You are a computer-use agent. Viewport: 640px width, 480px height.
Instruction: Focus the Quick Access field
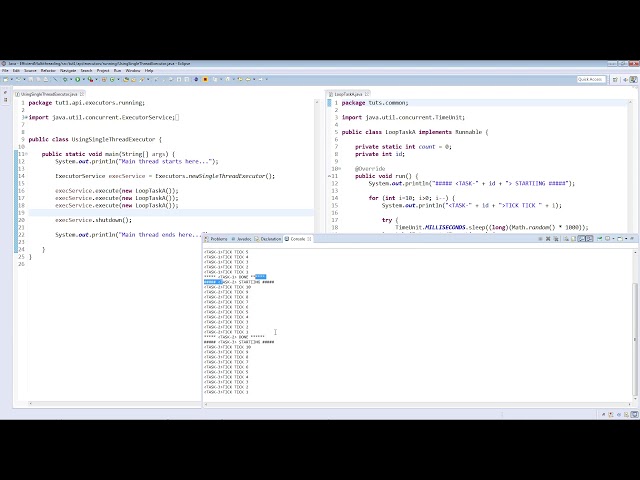click(591, 79)
